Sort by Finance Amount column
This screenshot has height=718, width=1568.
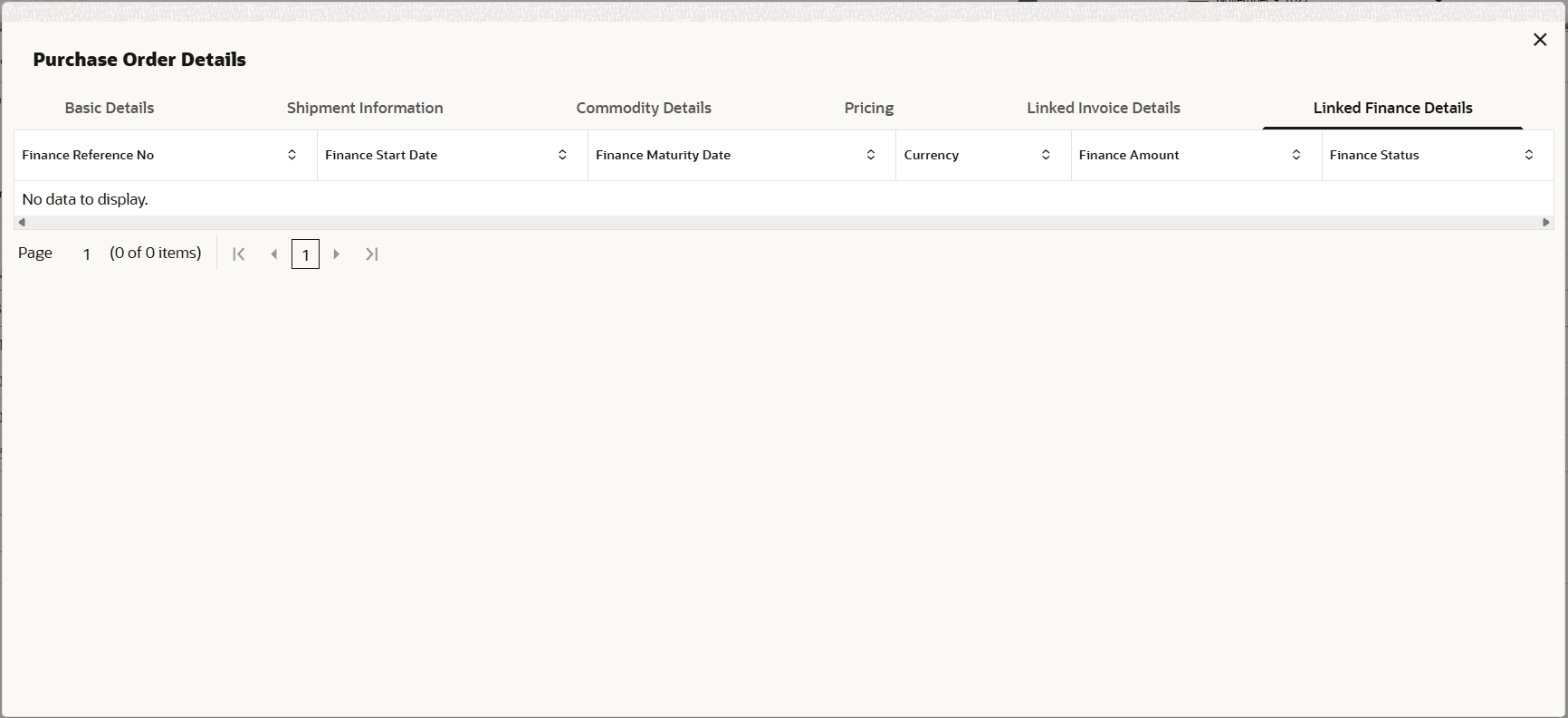tap(1296, 155)
